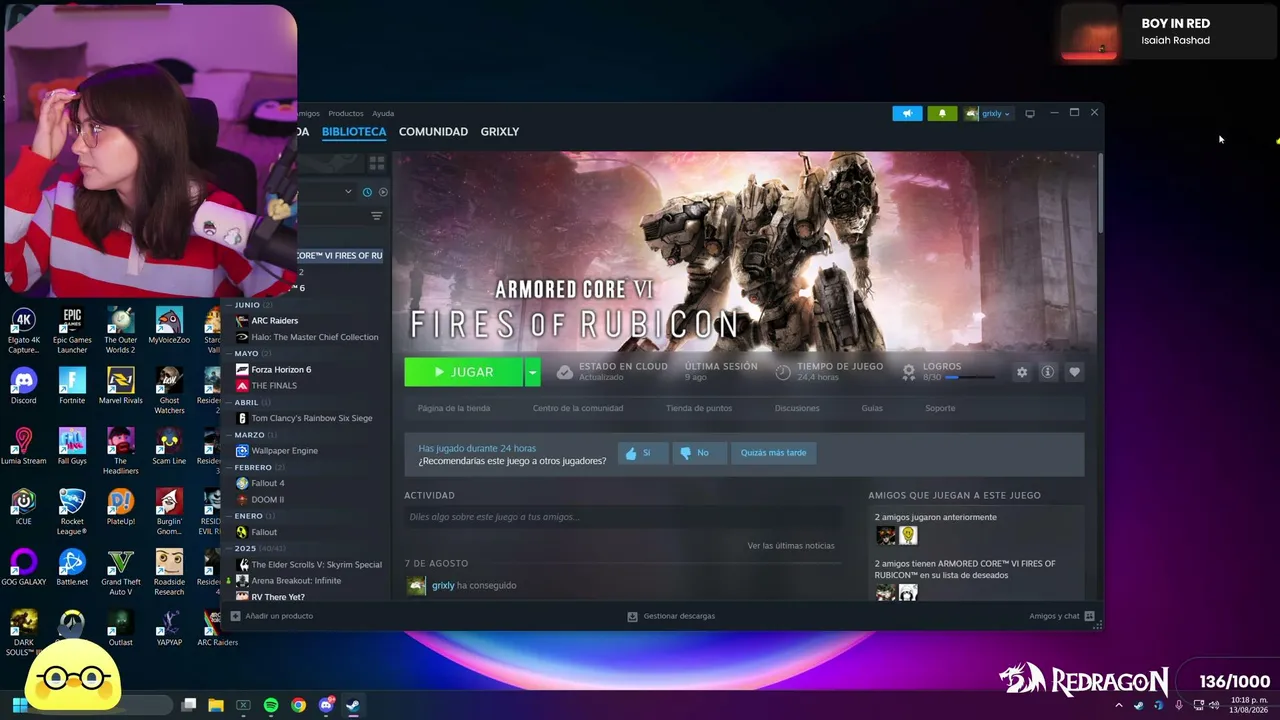
Task: Open Google Chrome from the taskbar
Action: (x=298, y=705)
